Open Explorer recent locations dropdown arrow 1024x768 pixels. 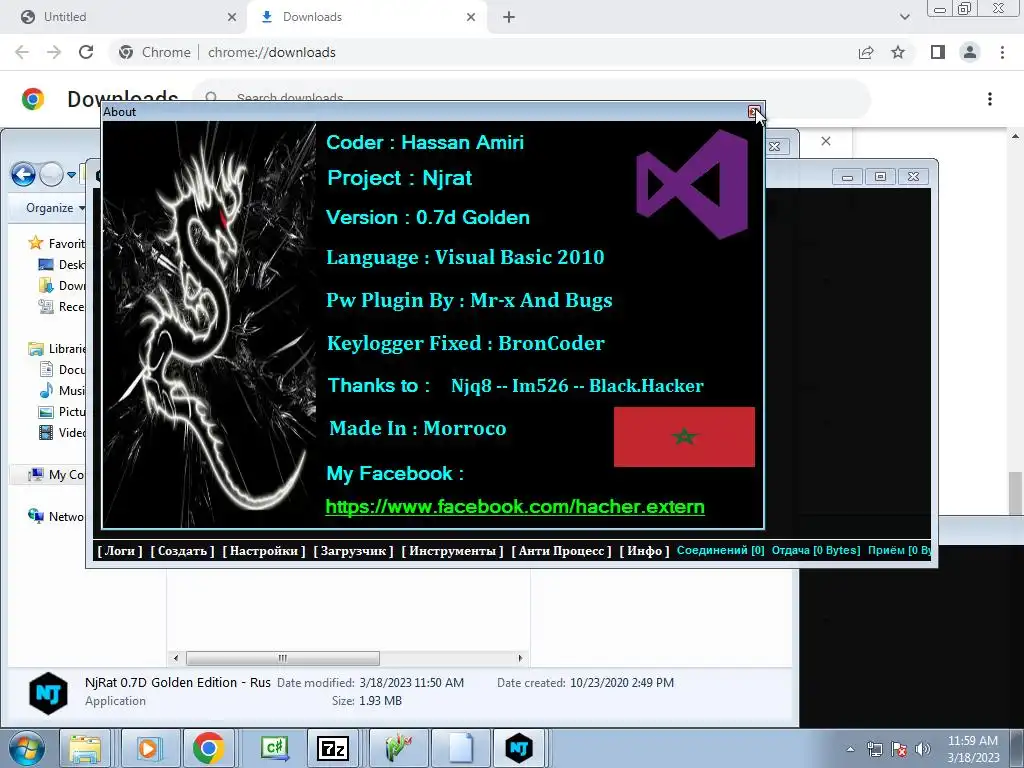[71, 174]
